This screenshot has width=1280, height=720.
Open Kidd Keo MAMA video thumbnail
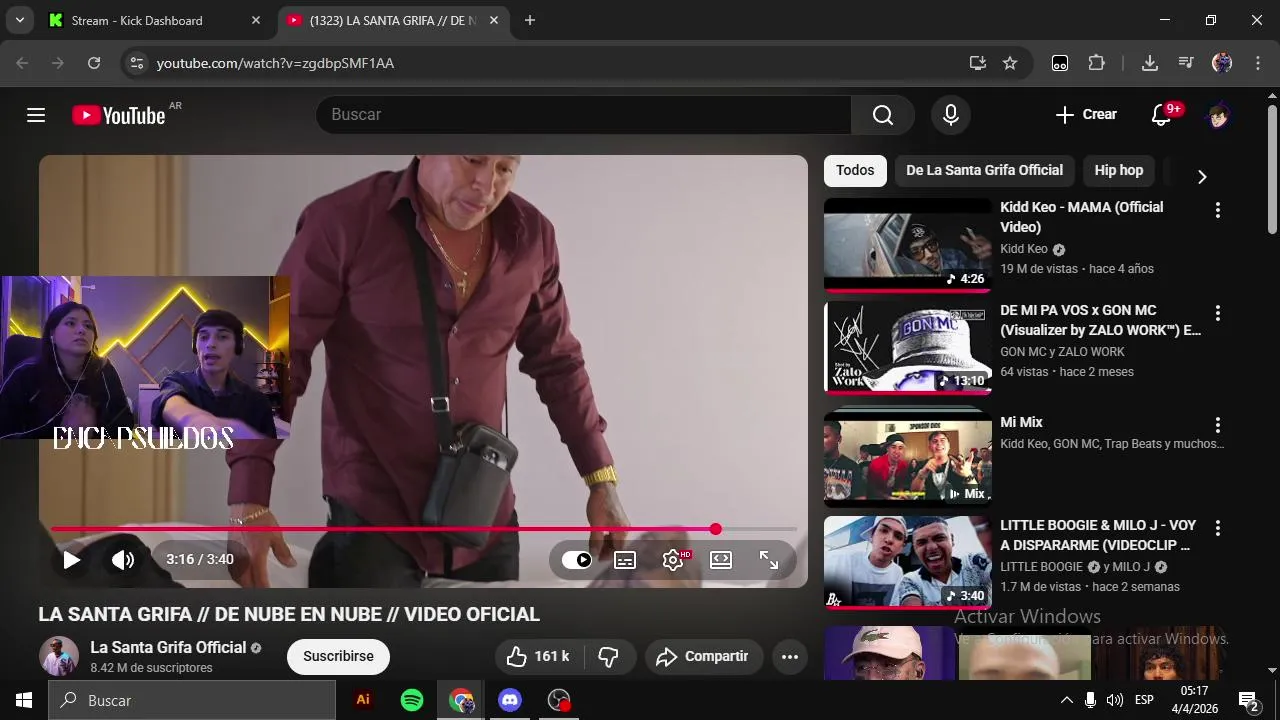coord(908,245)
